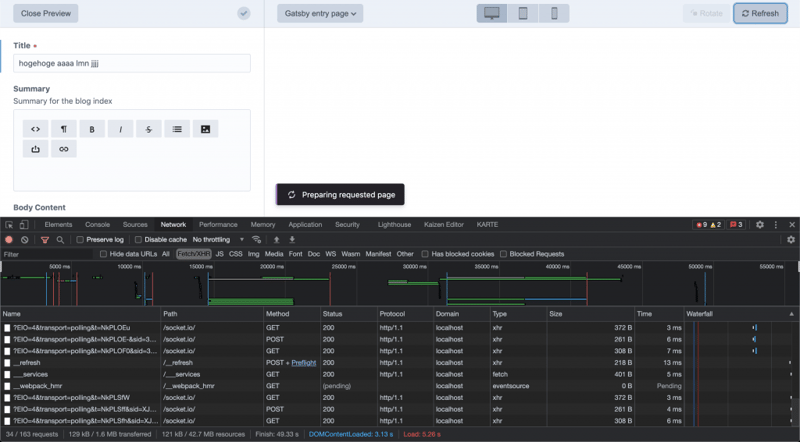Click into the Title text field
Image resolution: width=800 pixels, height=442 pixels.
131,63
